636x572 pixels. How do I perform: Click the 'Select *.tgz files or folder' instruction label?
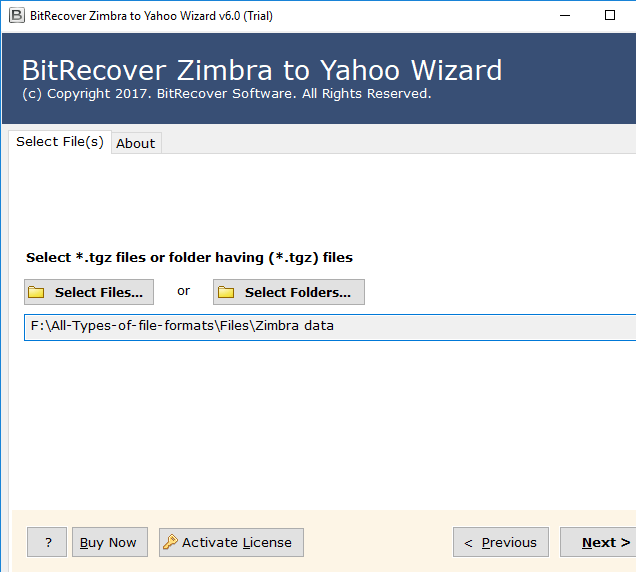(189, 258)
